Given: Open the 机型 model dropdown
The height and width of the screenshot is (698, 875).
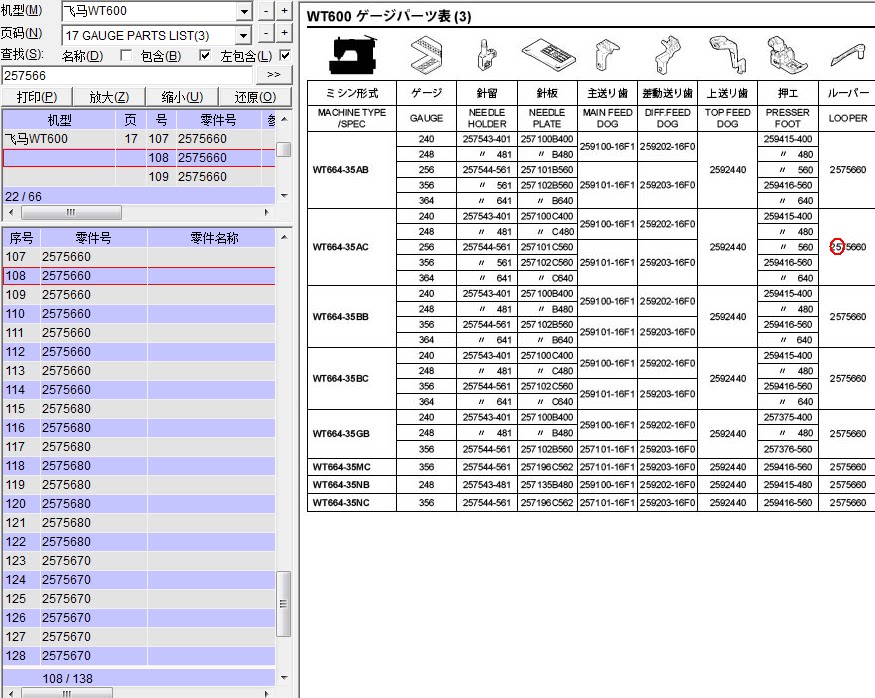Looking at the screenshot, I should click(244, 11).
